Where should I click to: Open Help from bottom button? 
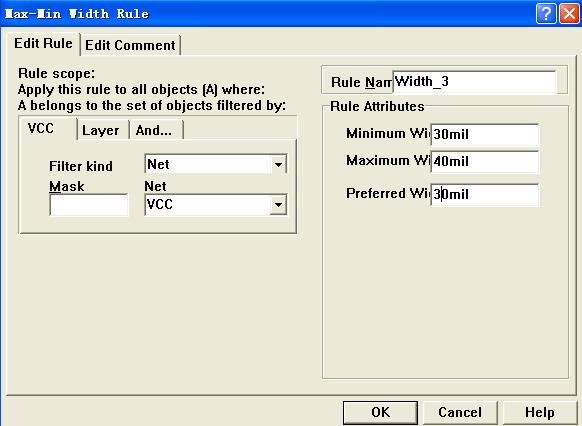click(x=540, y=412)
